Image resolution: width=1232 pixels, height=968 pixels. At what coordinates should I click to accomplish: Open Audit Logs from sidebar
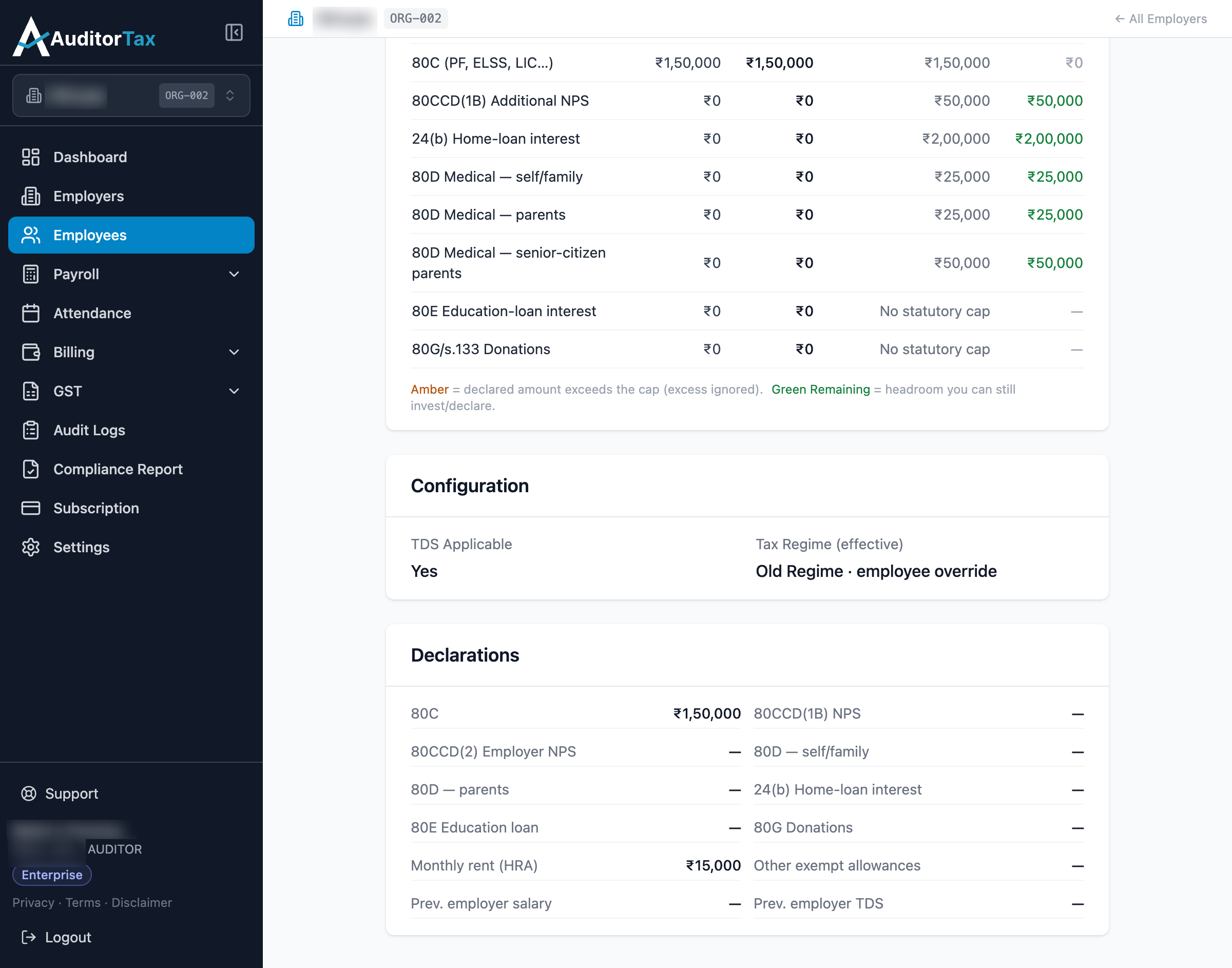(131, 430)
